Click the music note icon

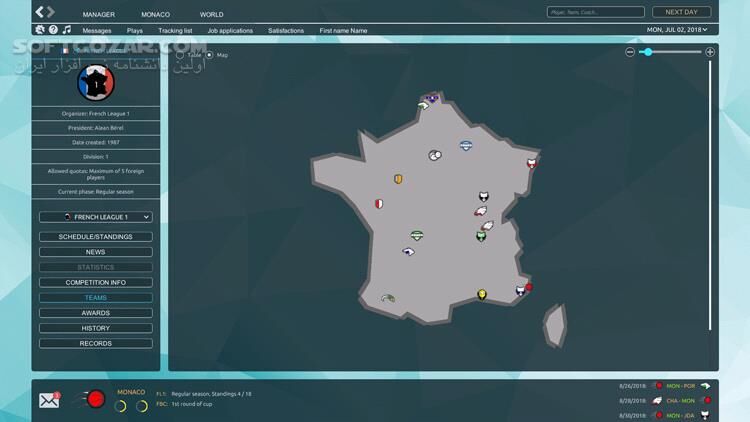67,30
